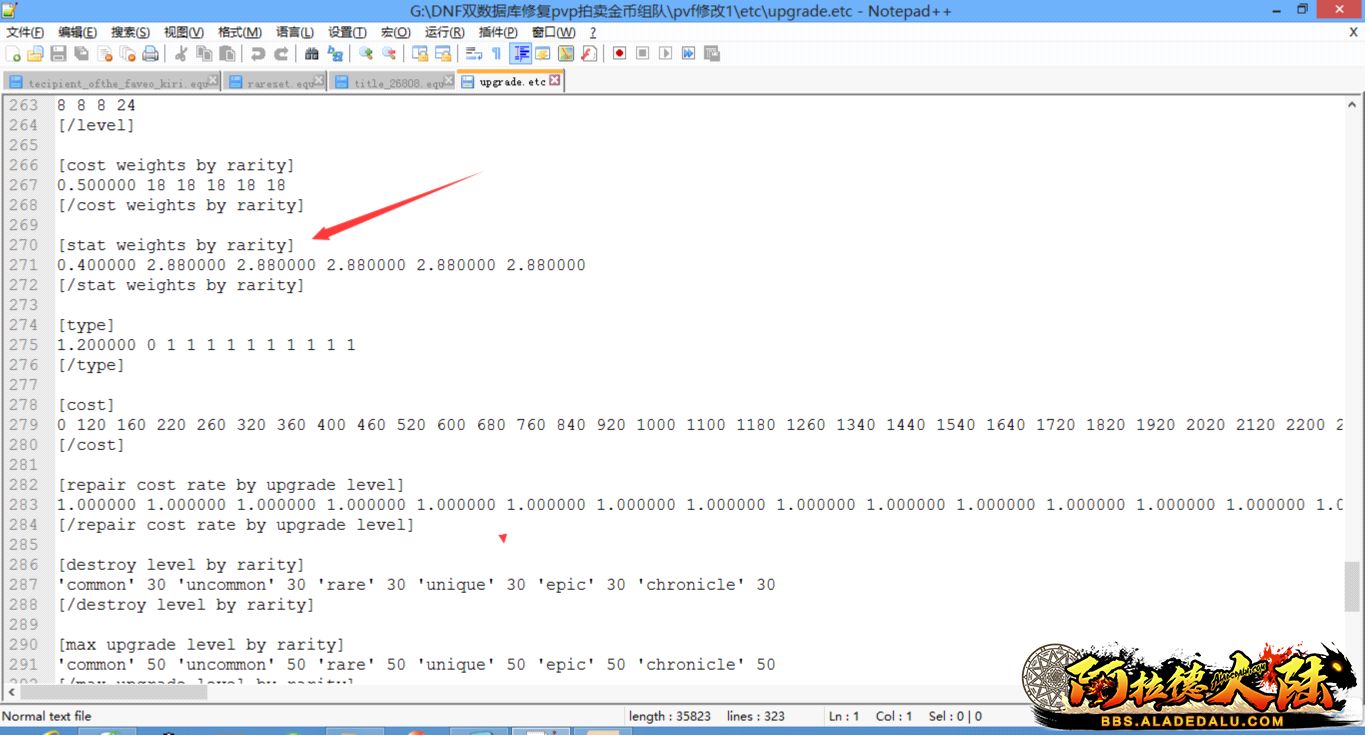Select the title_26808.equ tab
This screenshot has width=1368, height=736.
click(397, 83)
